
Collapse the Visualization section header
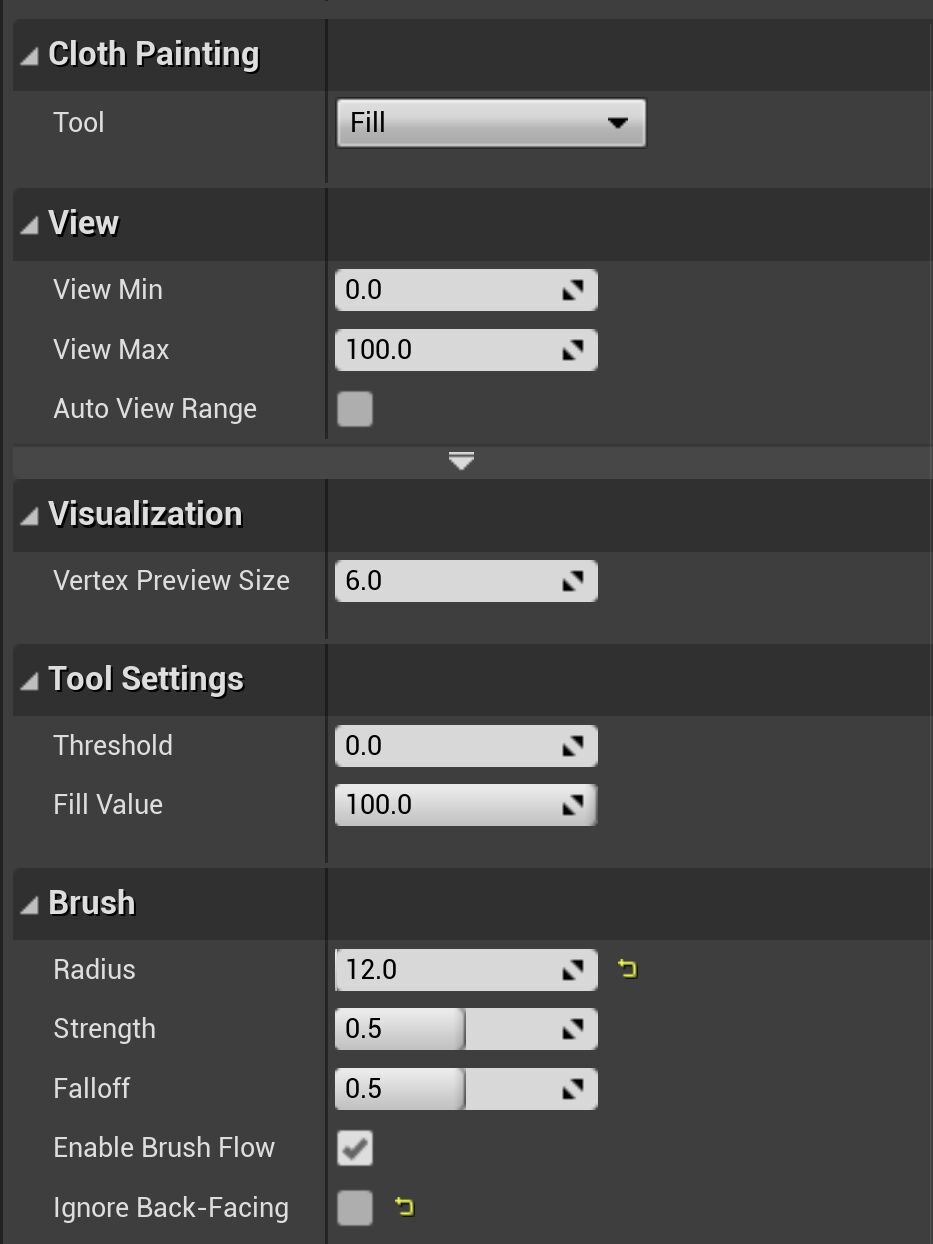(x=30, y=516)
